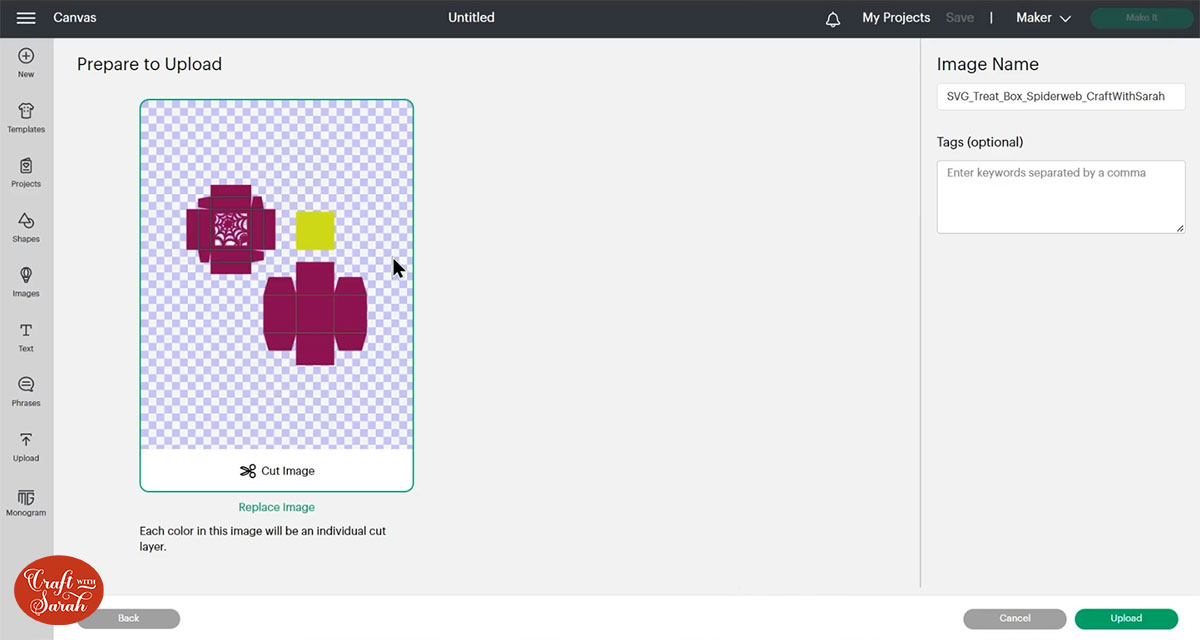
Task: Click the Image Name input field
Action: [x=1061, y=97]
